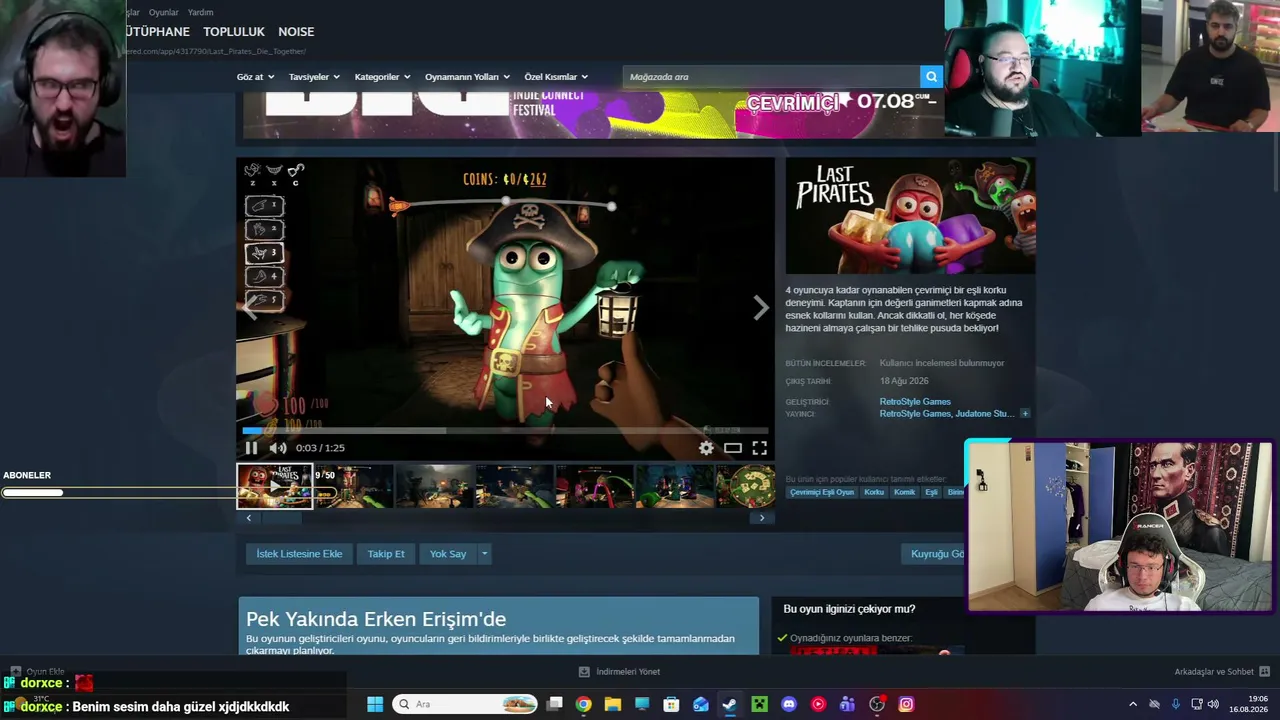The image size is (1280, 720).
Task: Open video settings gear in the player
Action: point(706,448)
